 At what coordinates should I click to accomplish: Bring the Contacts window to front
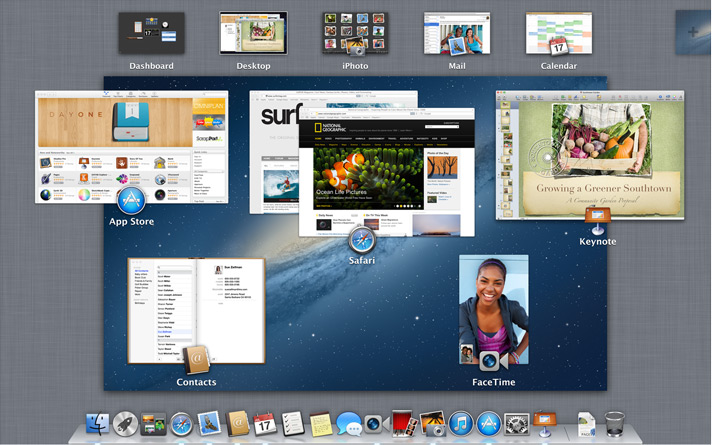(196, 310)
